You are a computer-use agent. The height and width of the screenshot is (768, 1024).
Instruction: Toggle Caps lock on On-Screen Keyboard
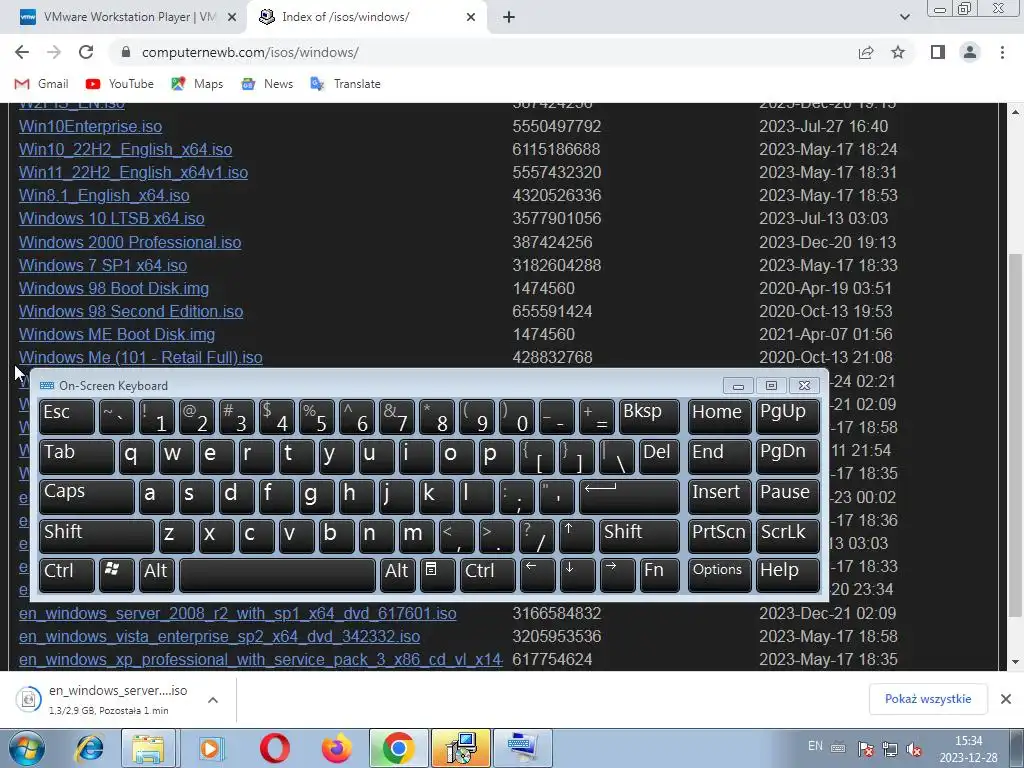pos(86,496)
